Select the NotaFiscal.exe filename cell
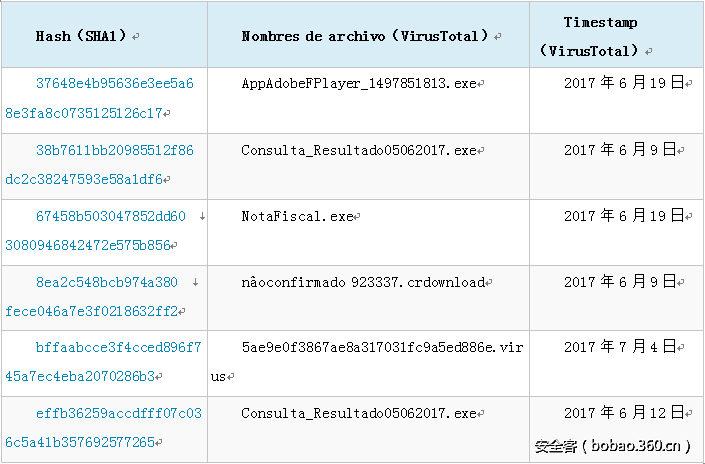The height and width of the screenshot is (464, 705). click(299, 216)
